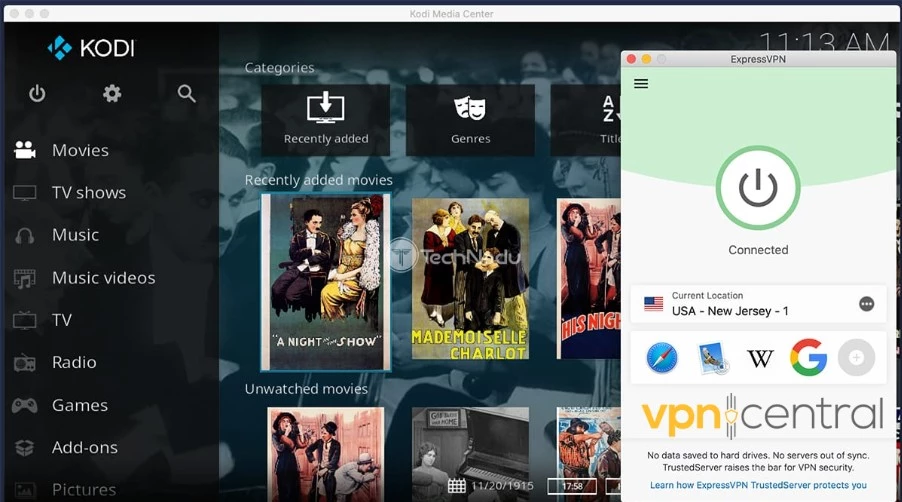Screen dimensions: 902x502
Task: Click the Kodi logo
Action: click(x=91, y=48)
